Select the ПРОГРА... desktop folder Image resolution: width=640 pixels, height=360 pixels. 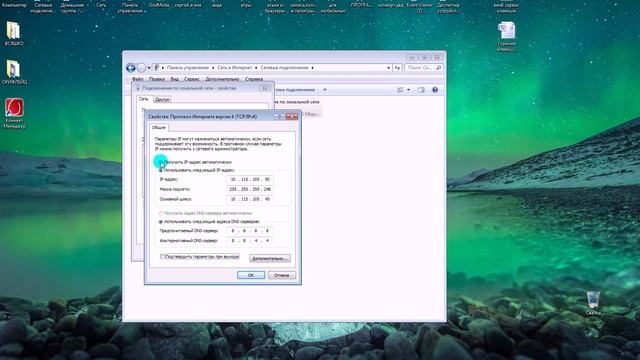point(361,5)
